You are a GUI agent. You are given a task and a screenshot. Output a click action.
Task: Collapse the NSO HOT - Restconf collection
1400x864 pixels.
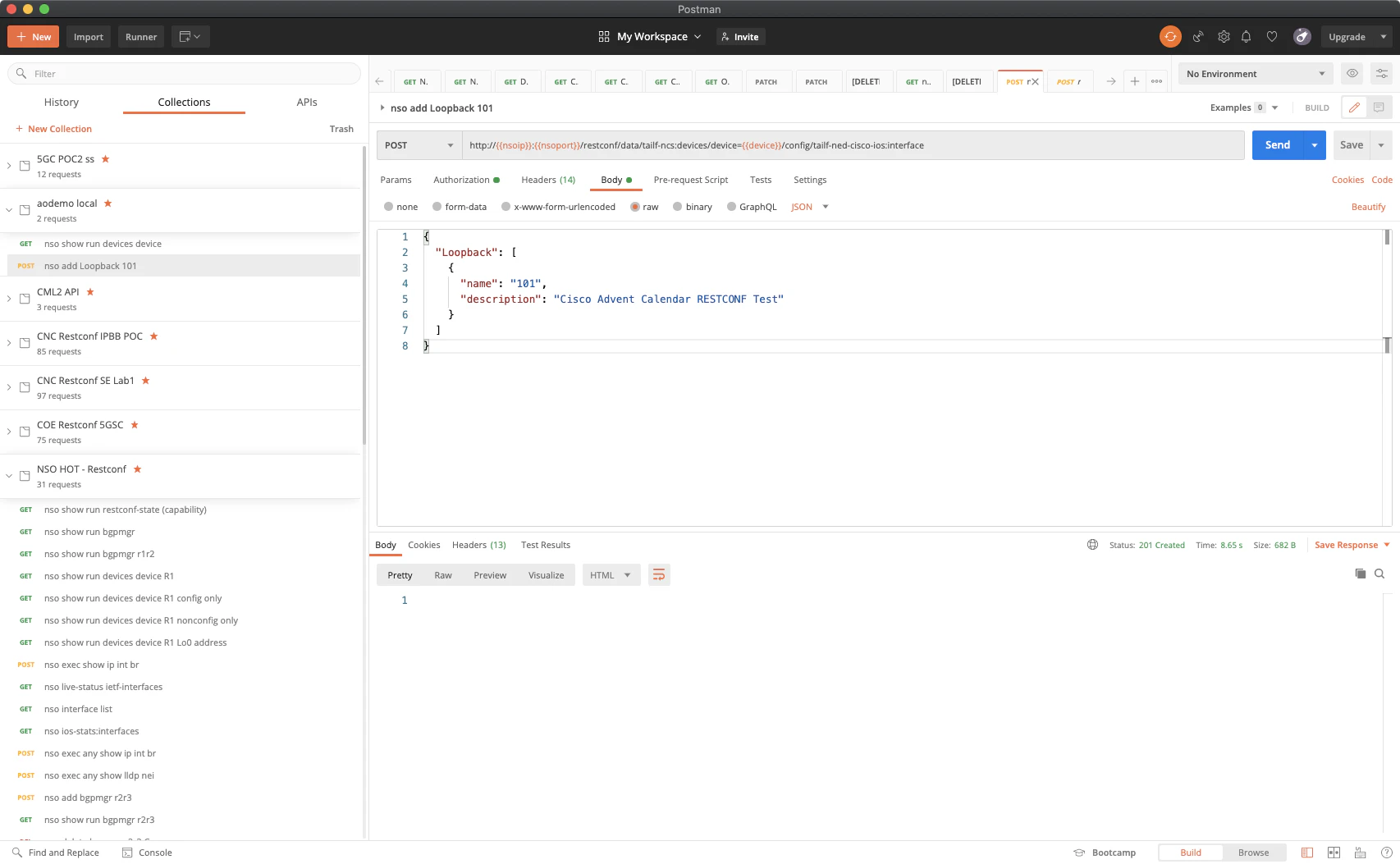(x=9, y=476)
